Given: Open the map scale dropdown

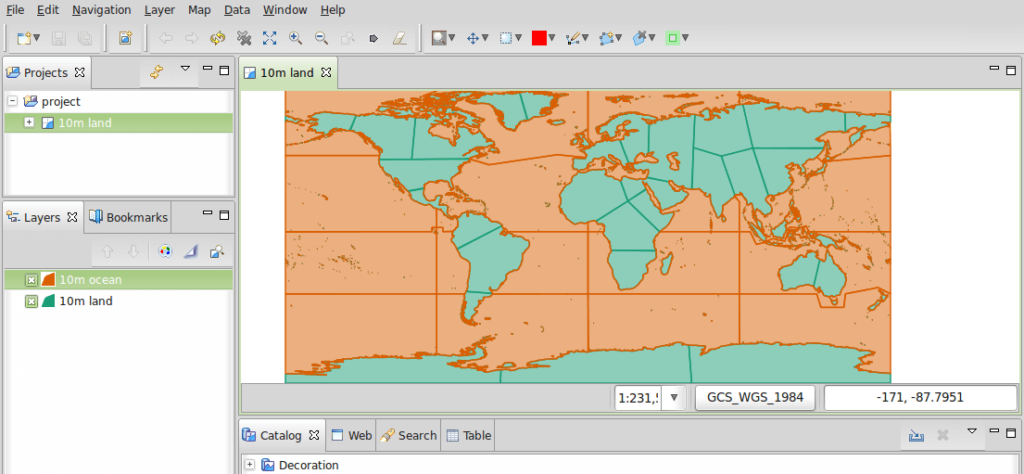Looking at the screenshot, I should [x=674, y=398].
